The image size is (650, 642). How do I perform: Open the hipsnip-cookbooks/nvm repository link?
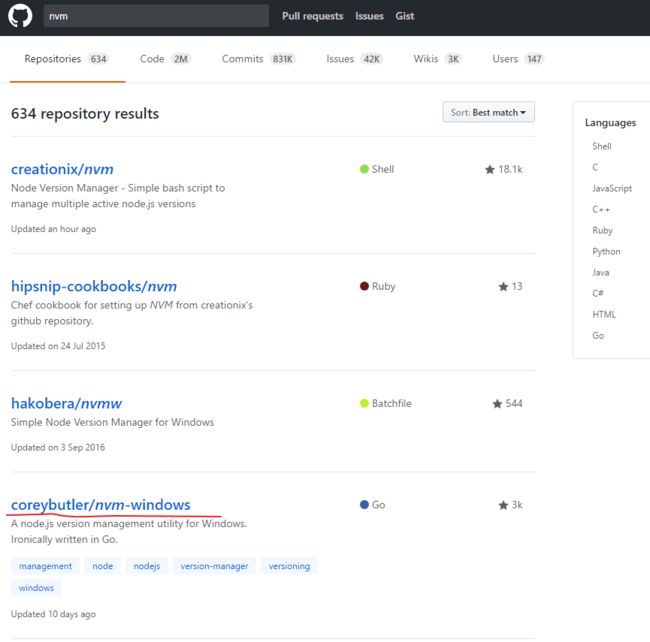(94, 286)
